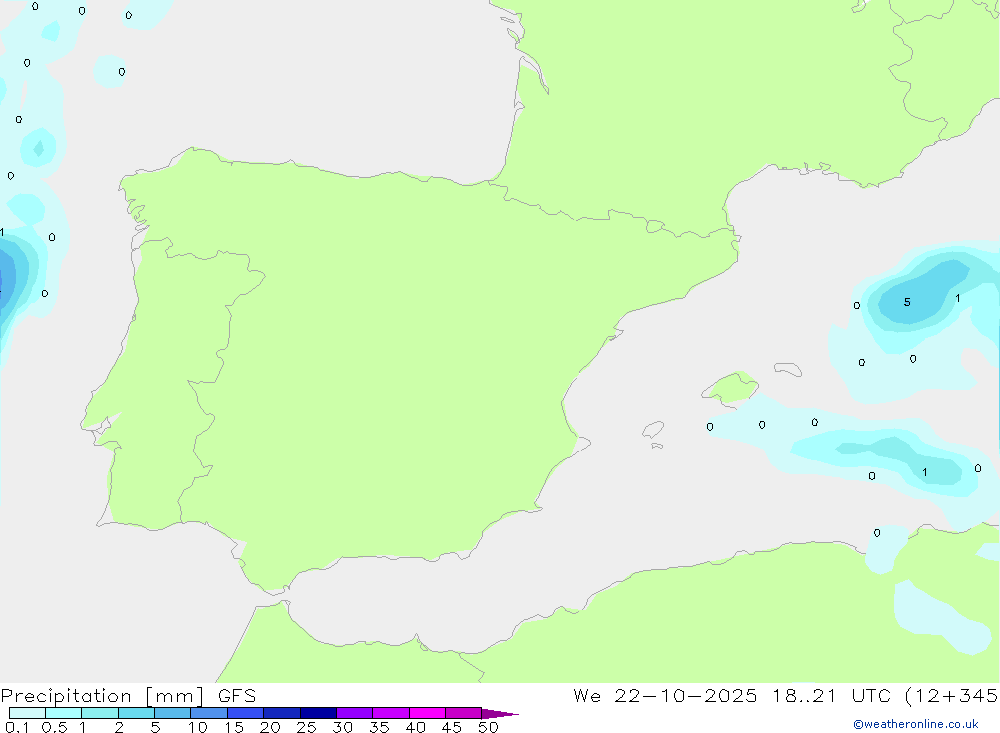Click the Ibiza island outline
This screenshot has height=733, width=1000.
point(653,430)
